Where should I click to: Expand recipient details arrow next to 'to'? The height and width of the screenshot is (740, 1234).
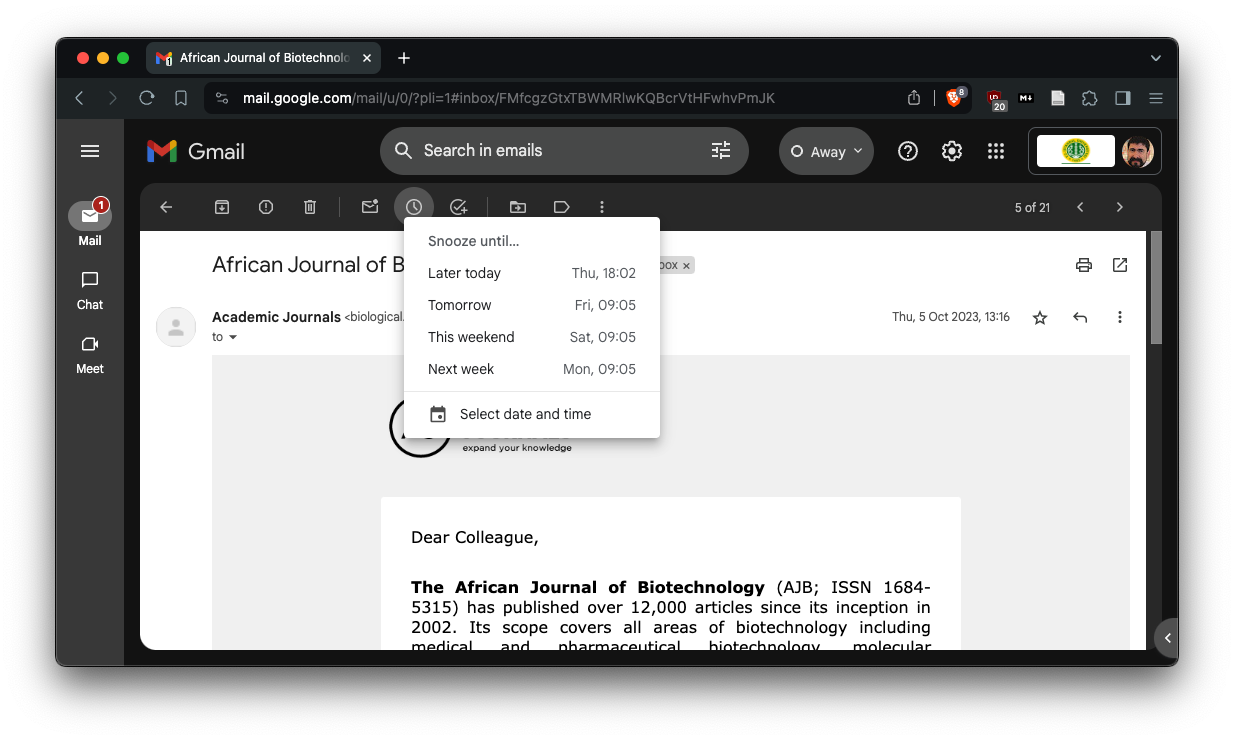233,337
